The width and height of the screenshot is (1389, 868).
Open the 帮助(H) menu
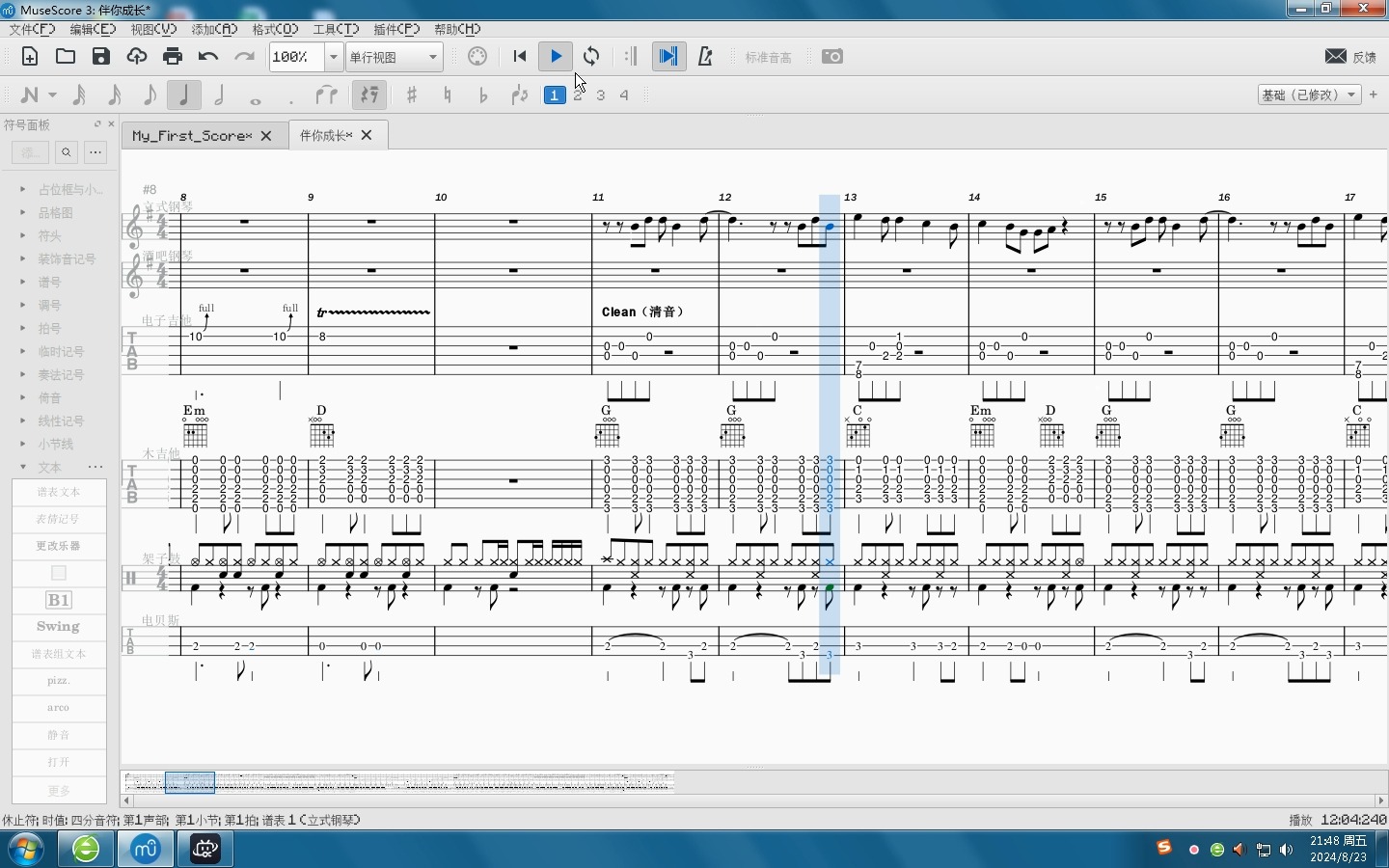pyautogui.click(x=457, y=29)
